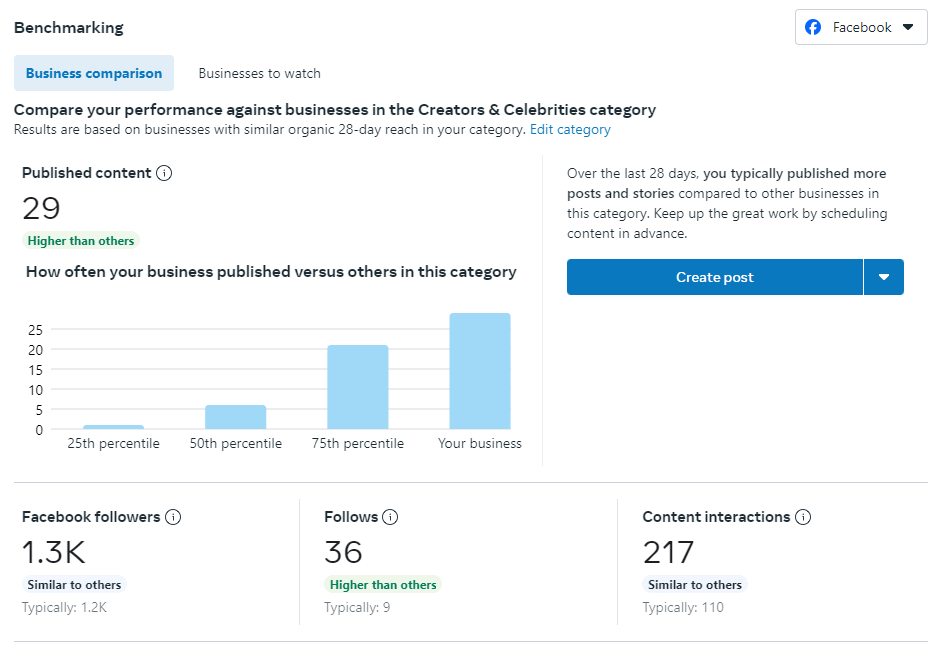The image size is (943, 662).
Task: Click the 25th percentile bar
Action: point(113,427)
